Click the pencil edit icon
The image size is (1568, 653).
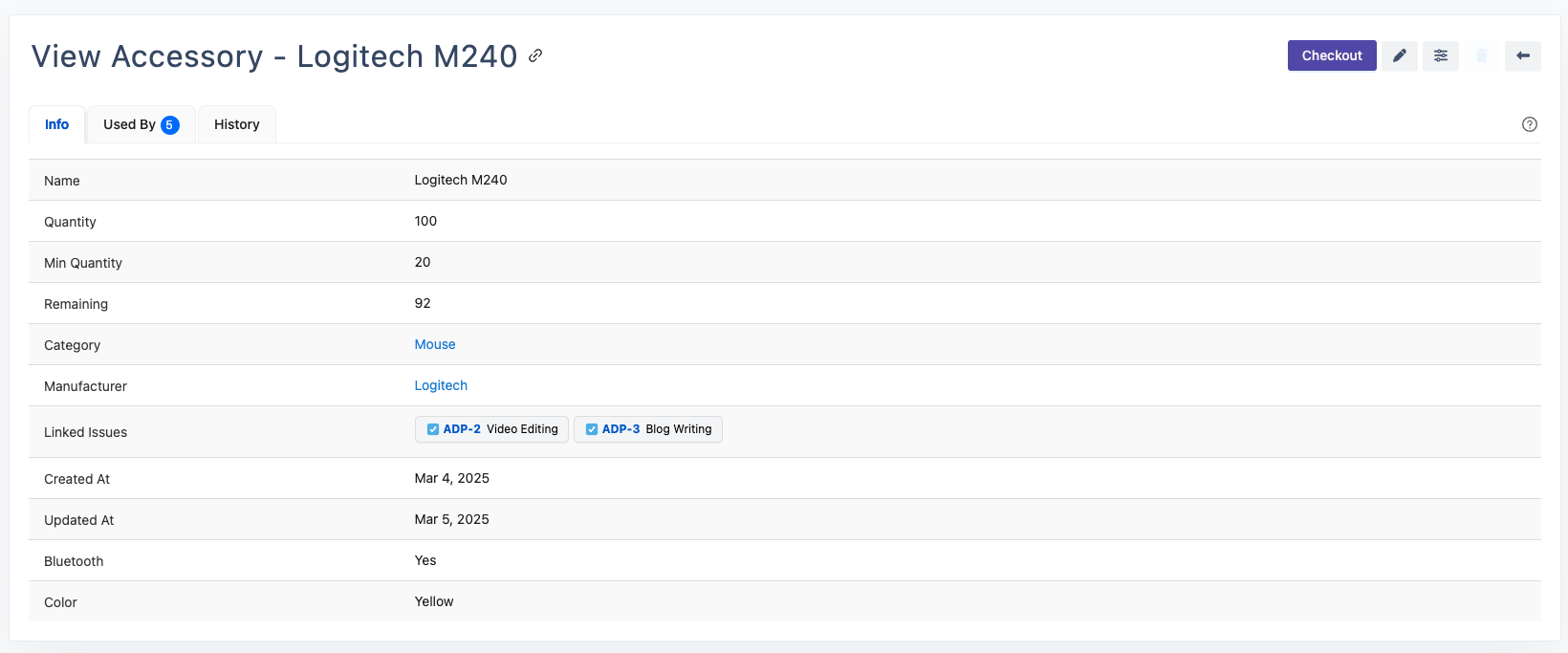1400,55
